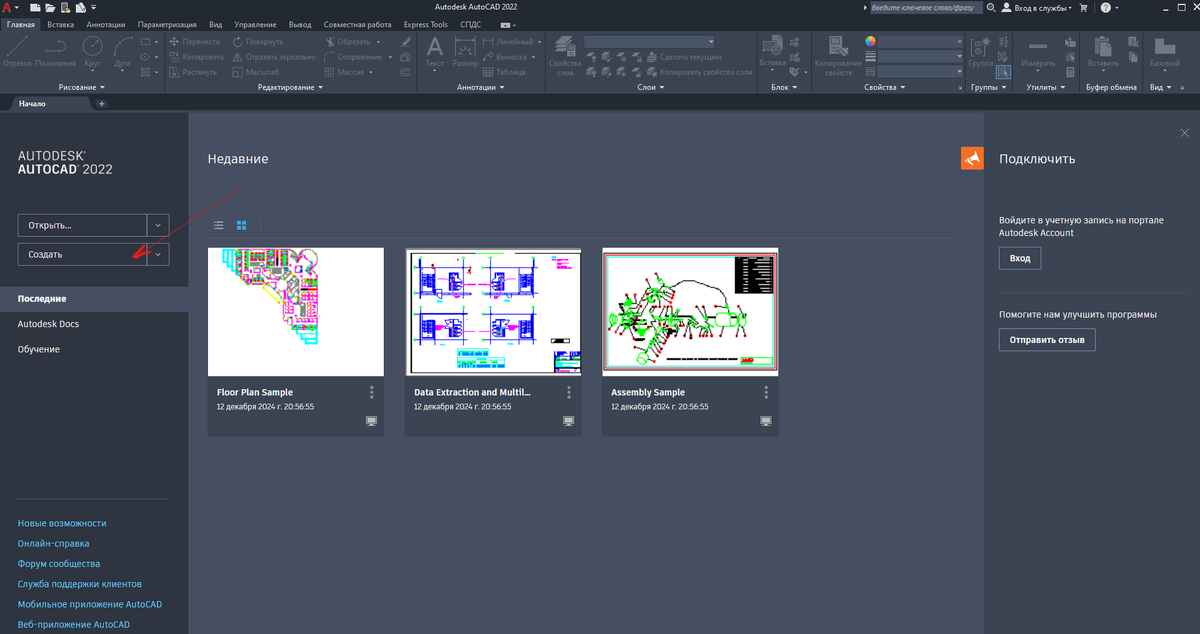This screenshot has width=1200, height=634.
Task: Expand the Аннотации panel title
Action: click(x=480, y=87)
